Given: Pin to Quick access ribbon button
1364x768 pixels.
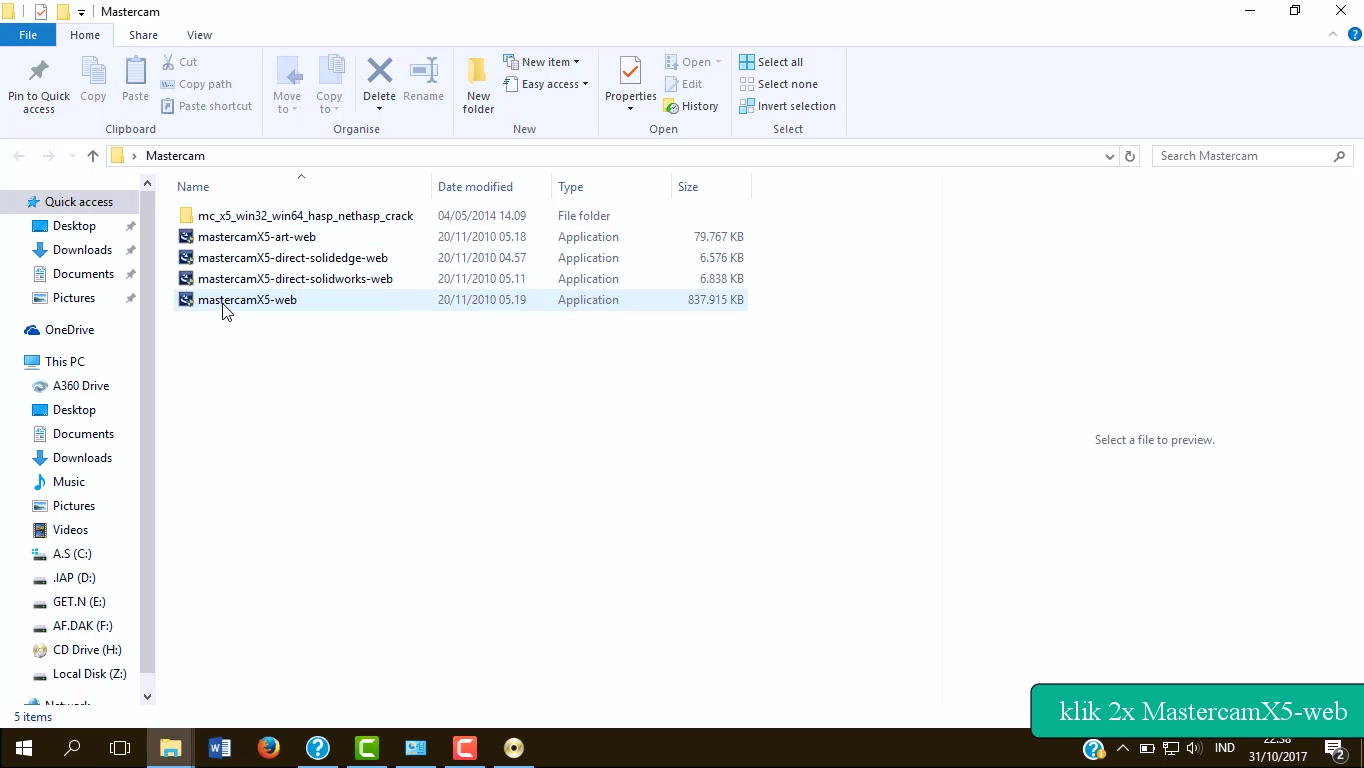Looking at the screenshot, I should pos(39,85).
